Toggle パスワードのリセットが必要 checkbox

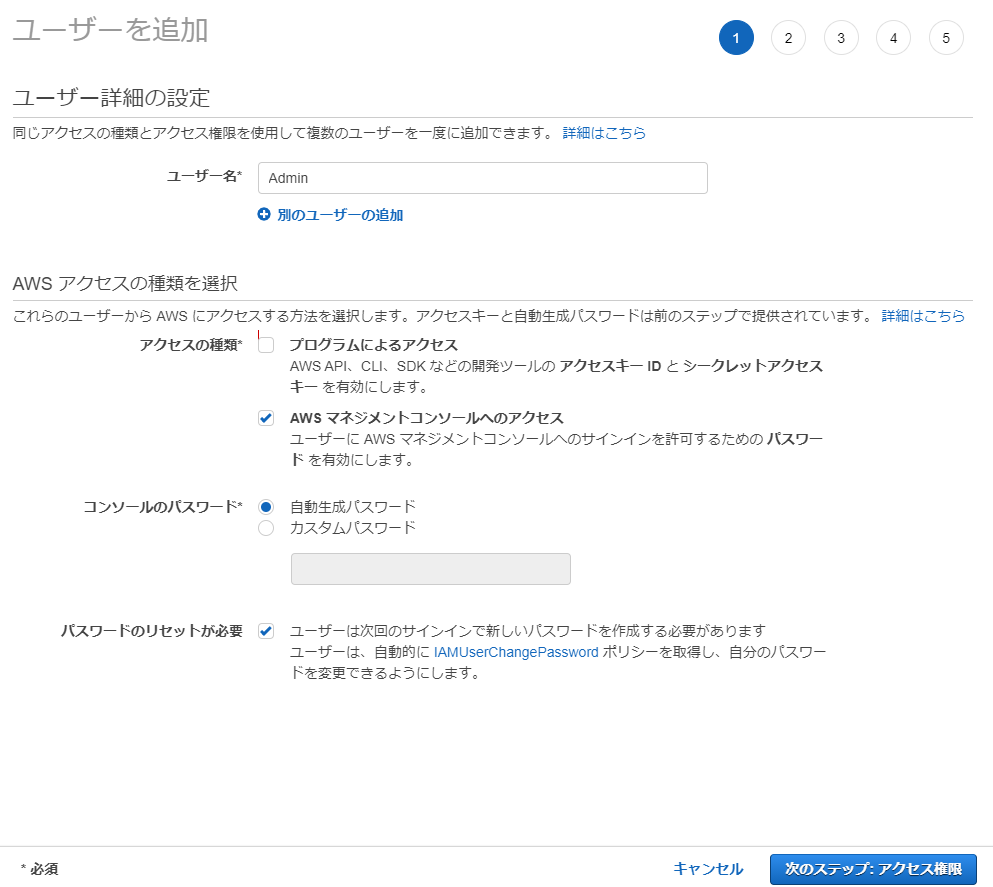[266, 631]
